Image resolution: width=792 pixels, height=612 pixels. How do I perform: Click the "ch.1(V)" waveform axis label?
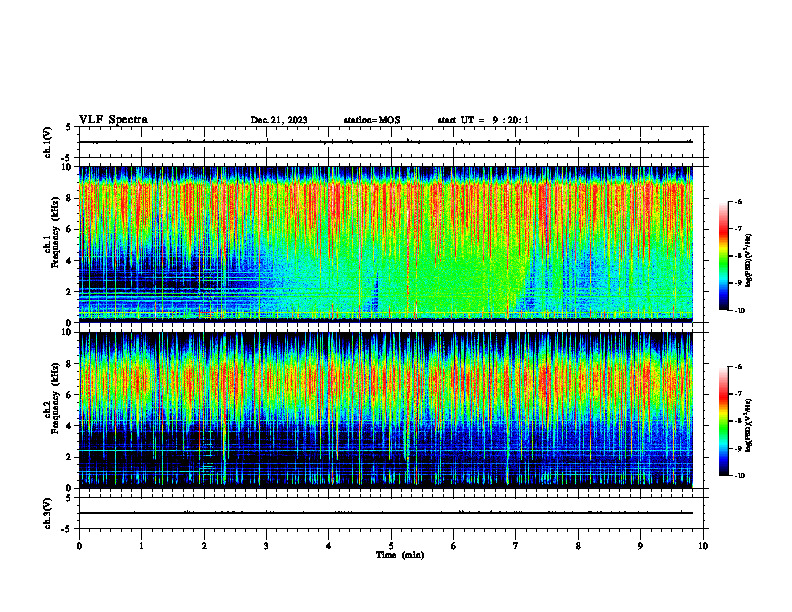click(x=48, y=142)
